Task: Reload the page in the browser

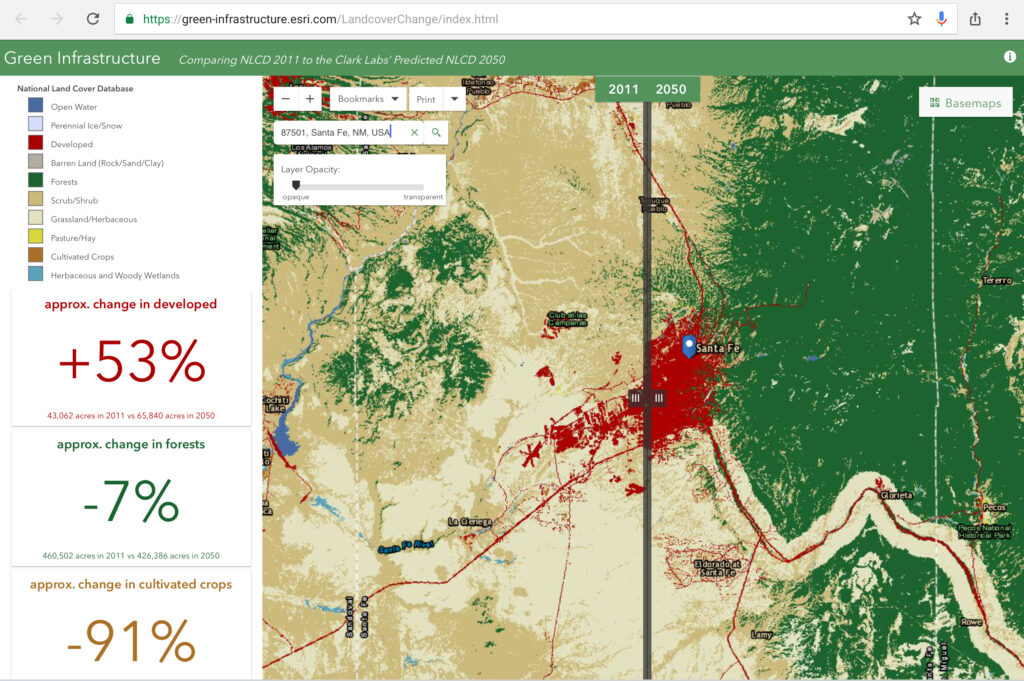Action: point(92,19)
